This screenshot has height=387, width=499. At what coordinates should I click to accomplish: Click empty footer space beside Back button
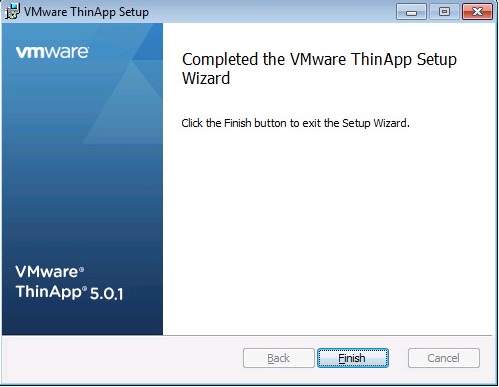122,358
